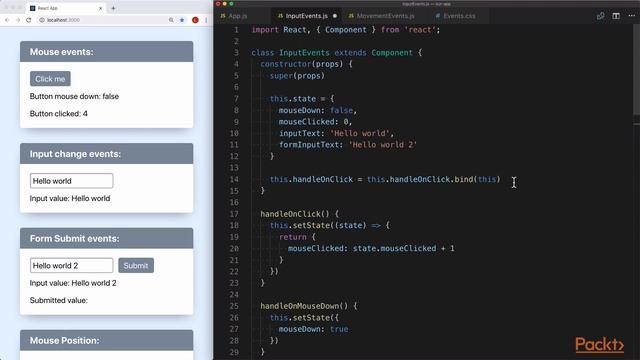The image size is (640, 360).
Task: Click the 'Input change events:' header
Action: [x=107, y=154]
